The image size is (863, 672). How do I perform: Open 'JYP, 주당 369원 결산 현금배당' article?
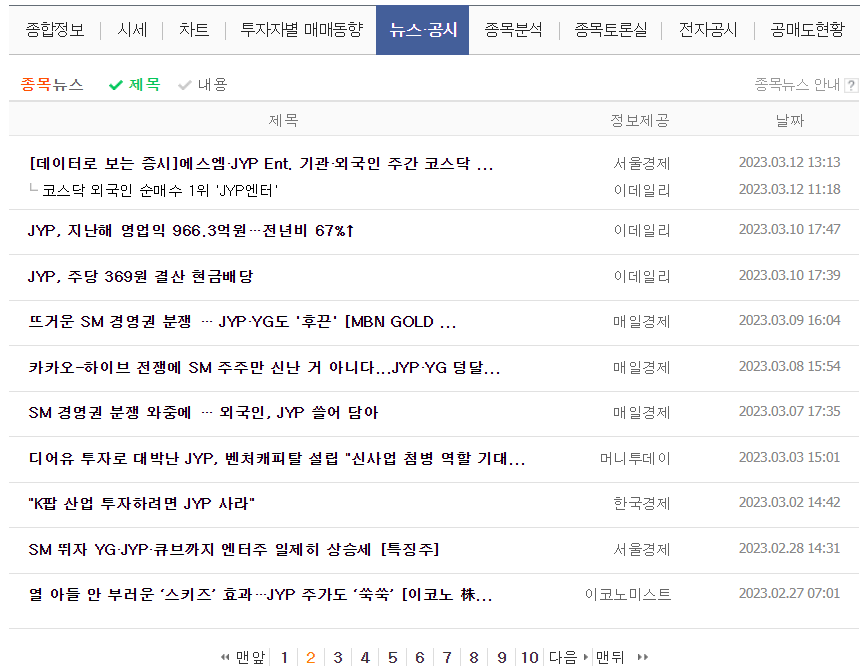click(x=140, y=276)
